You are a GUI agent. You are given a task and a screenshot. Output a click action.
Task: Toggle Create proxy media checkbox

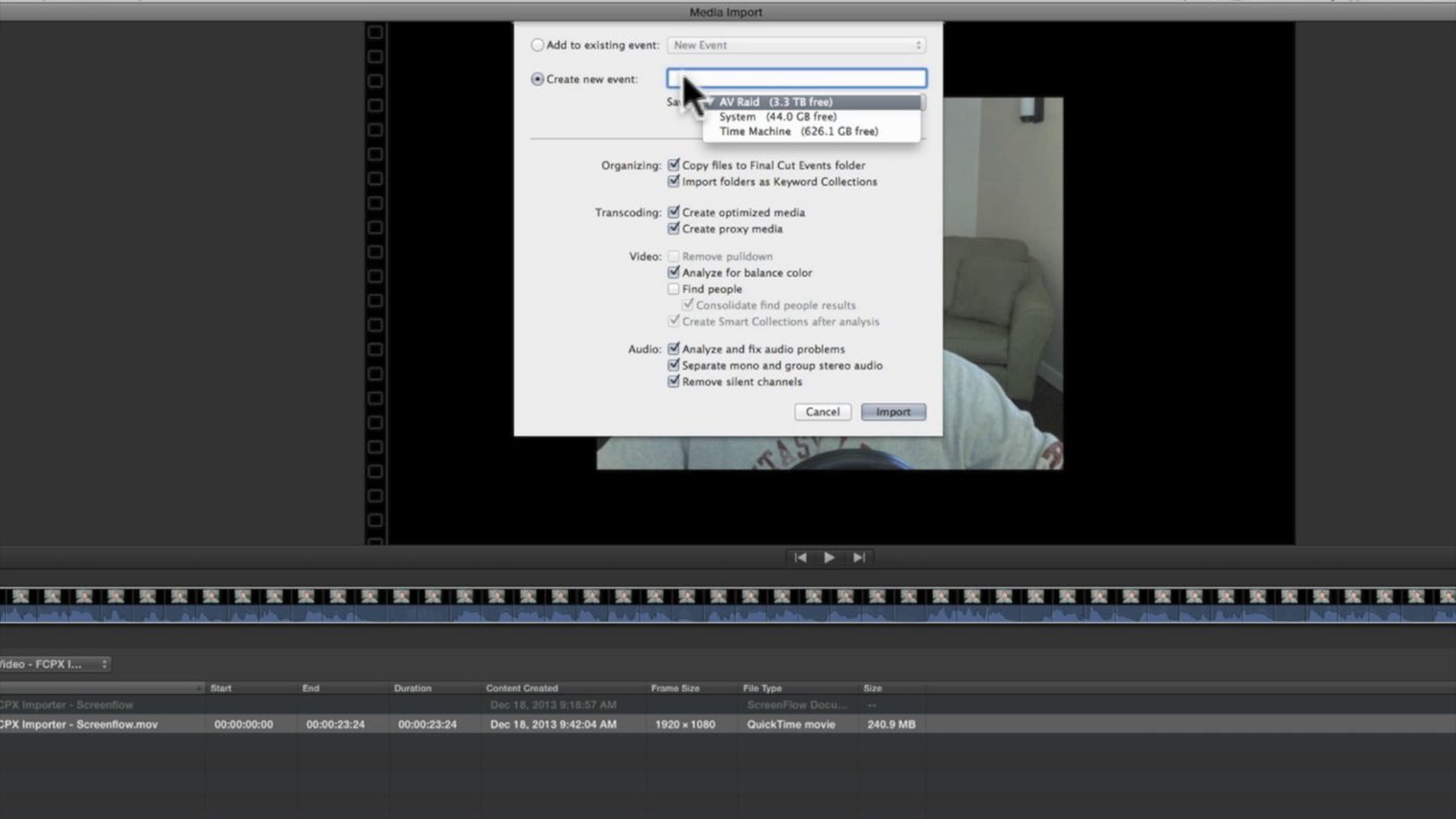[673, 228]
